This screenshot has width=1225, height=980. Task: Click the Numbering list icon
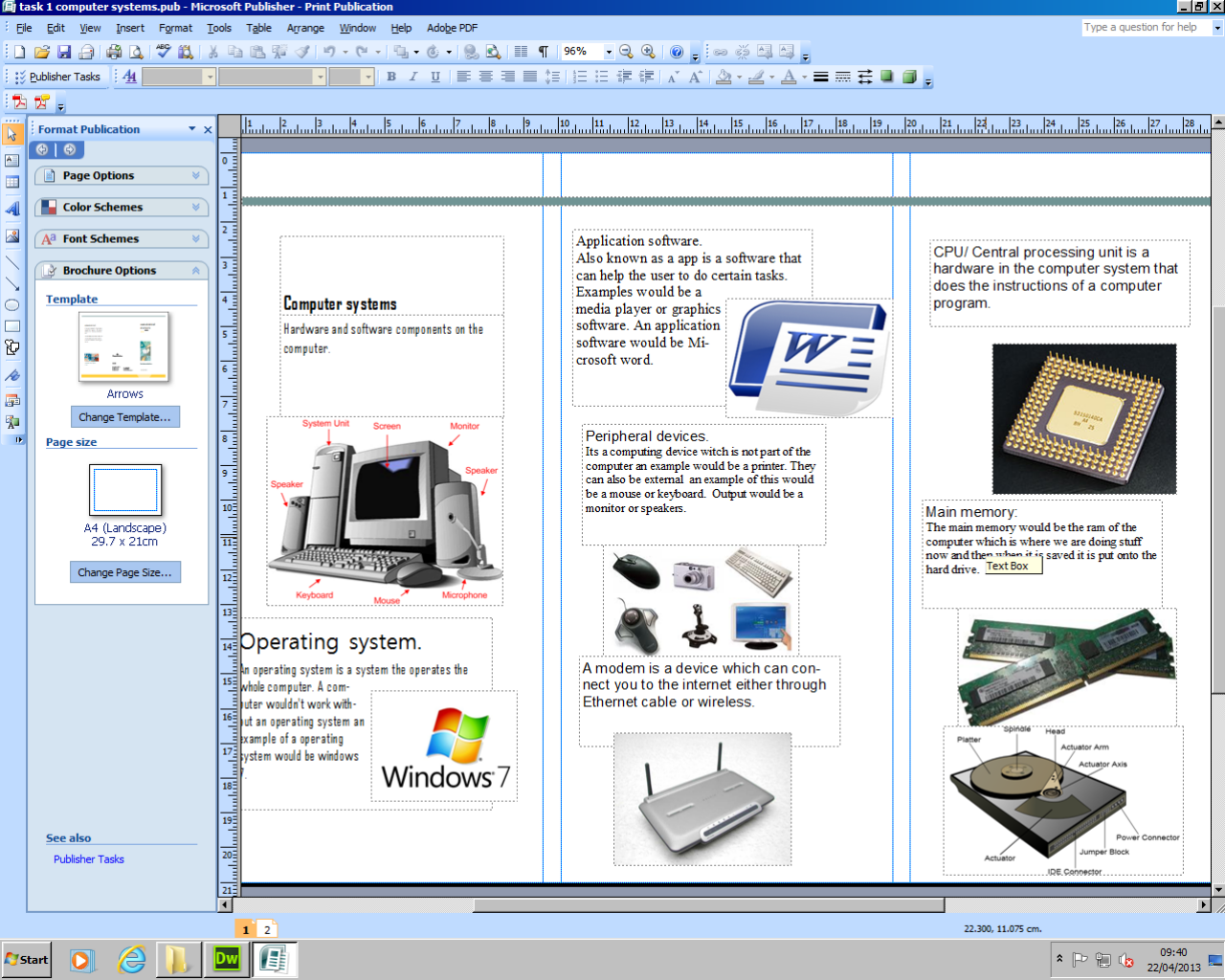click(x=580, y=77)
